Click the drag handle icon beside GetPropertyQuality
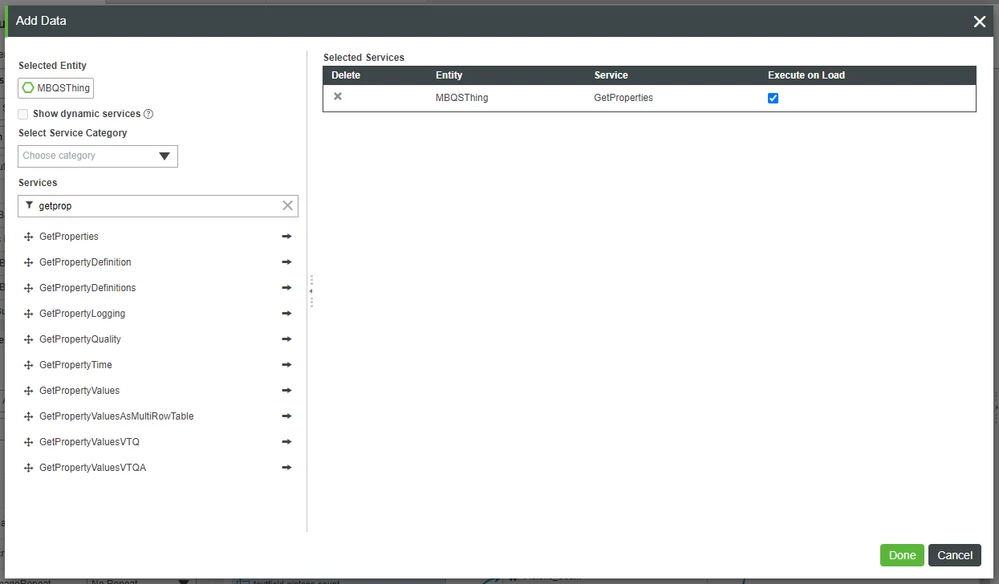999x584 pixels. 27,339
